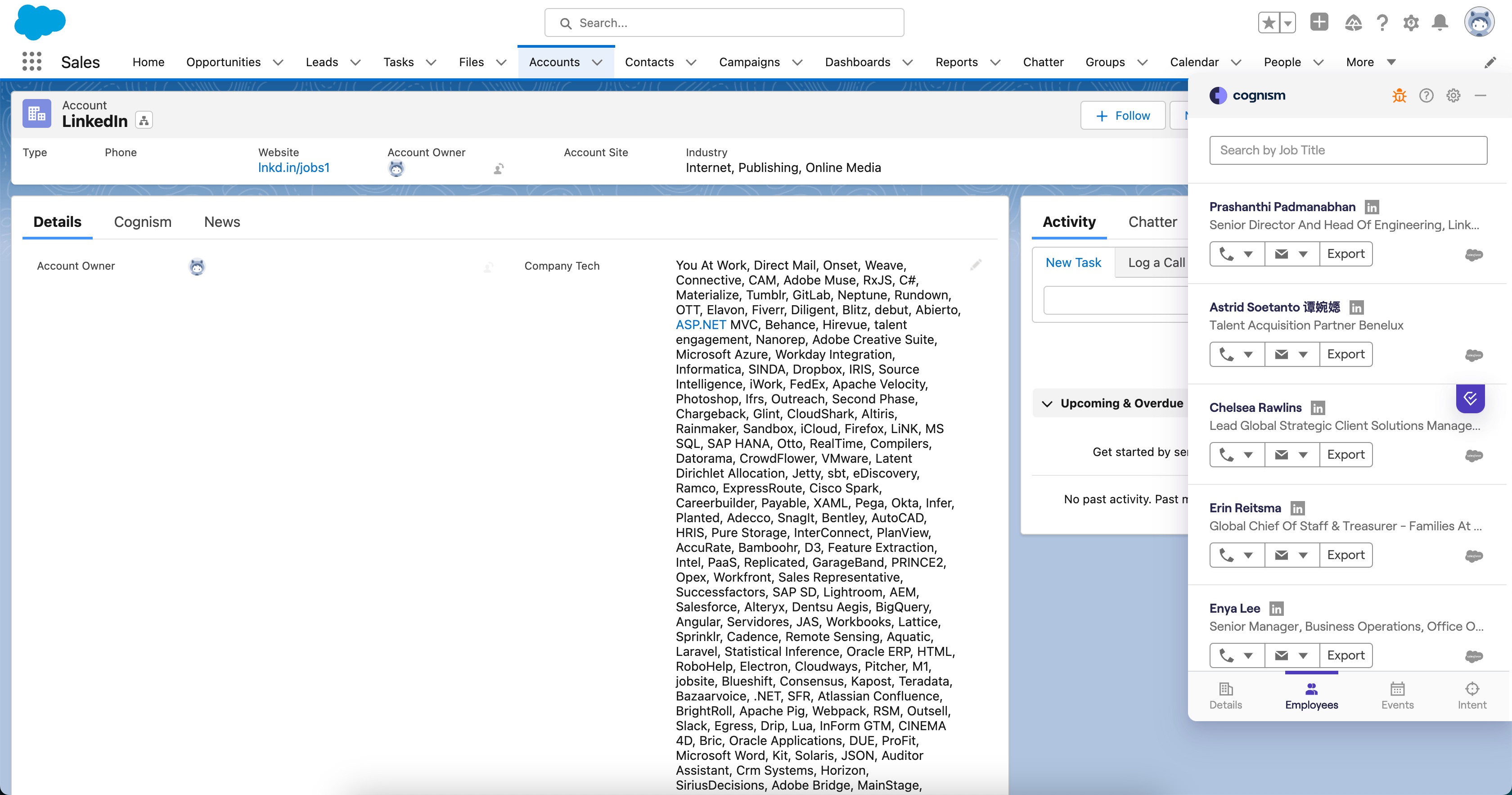Open the Notifications bell icon
The image size is (1512, 795).
1440,23
